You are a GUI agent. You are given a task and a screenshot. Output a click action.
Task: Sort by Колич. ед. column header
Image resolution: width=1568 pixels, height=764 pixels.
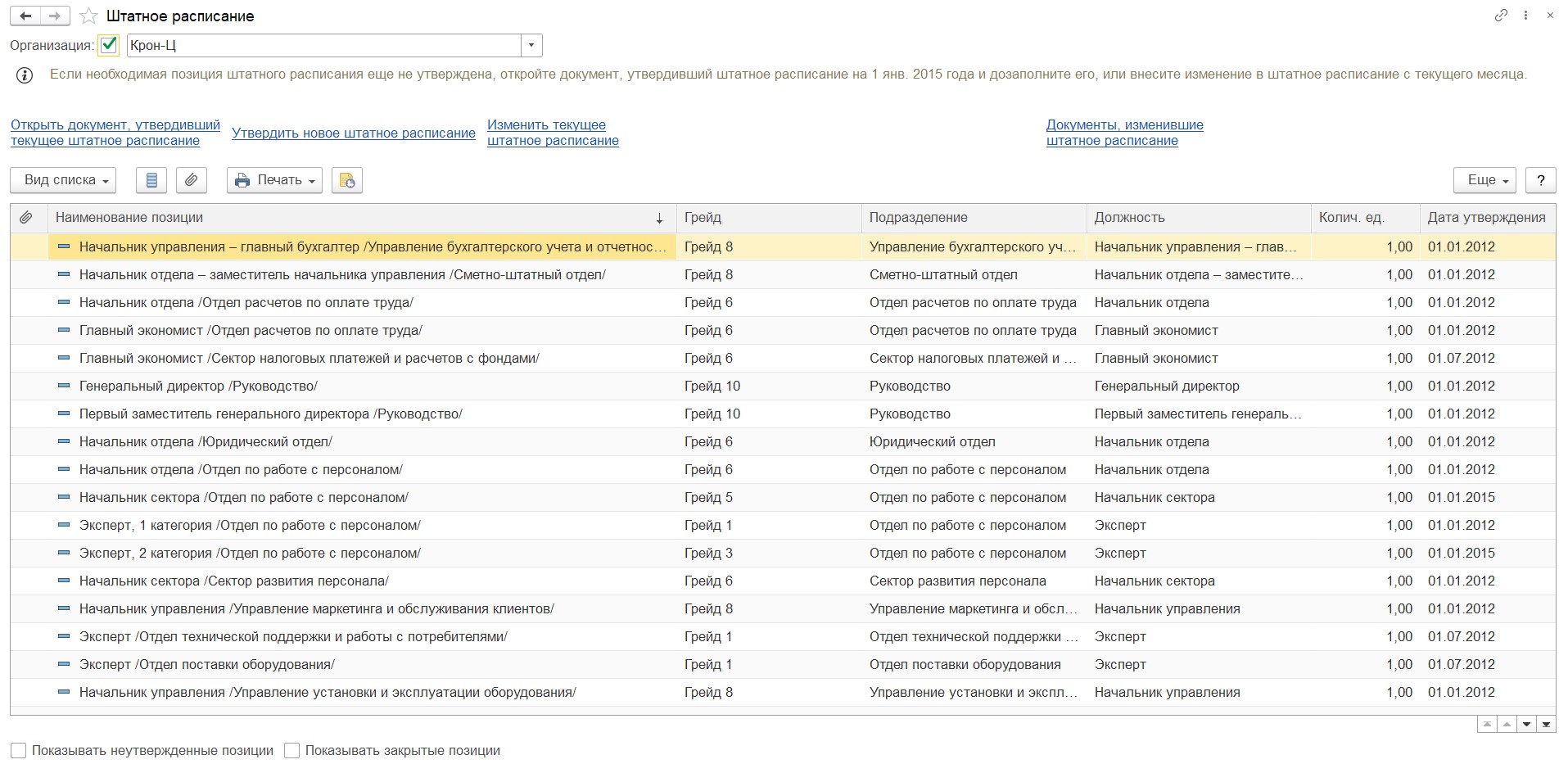coord(1365,218)
